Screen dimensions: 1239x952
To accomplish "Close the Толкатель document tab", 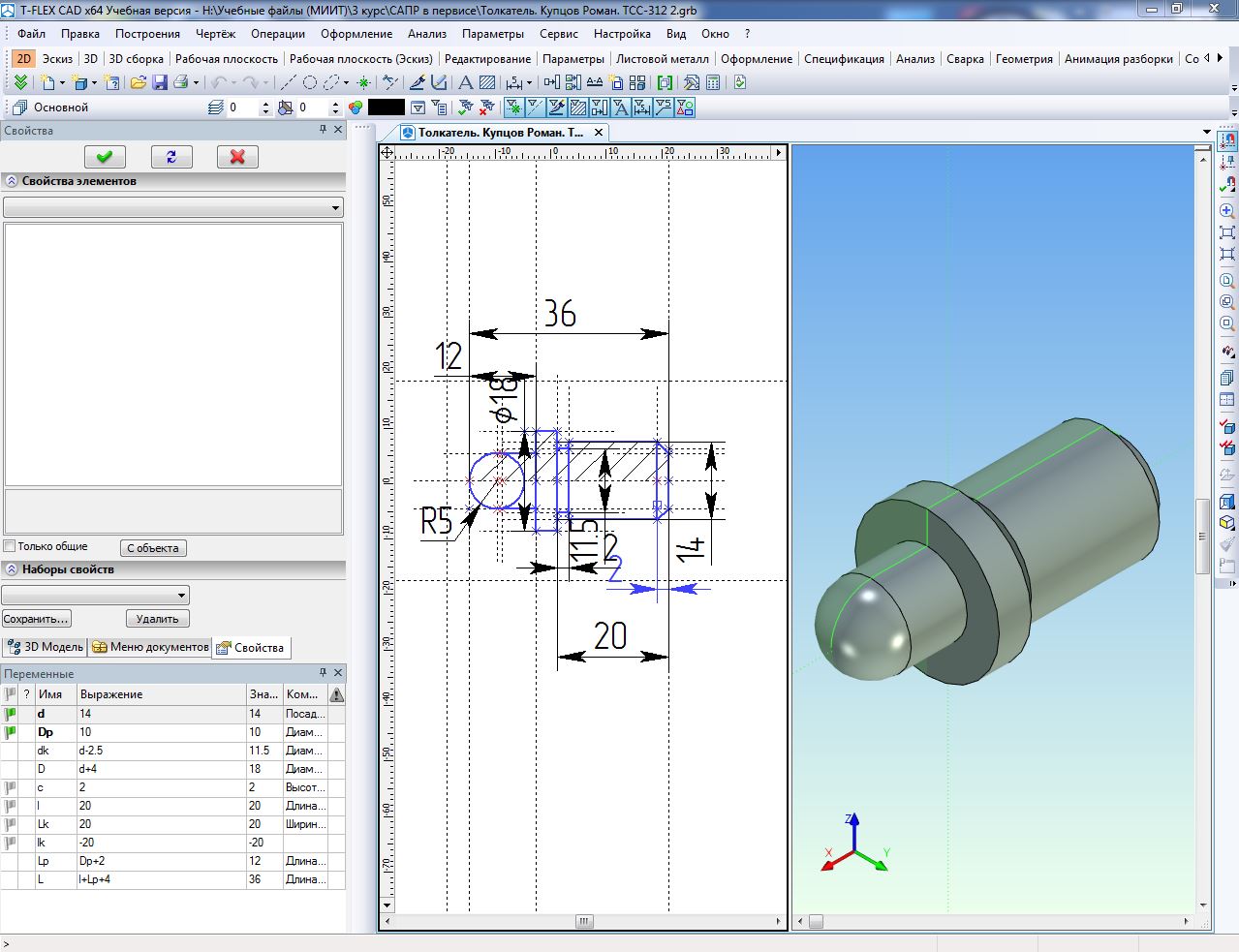I will [599, 133].
